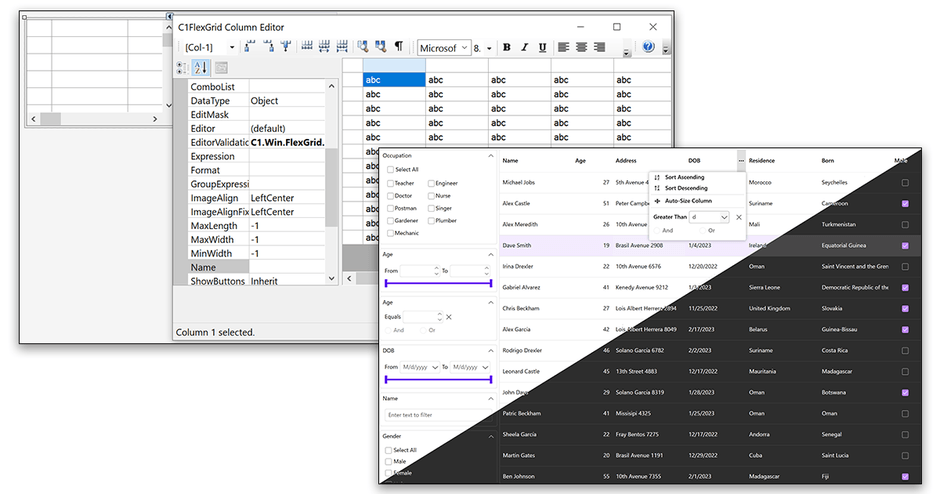Screen dimensions: 940x494
Task: Click the alphabetical sort properties icon
Action: [200, 68]
